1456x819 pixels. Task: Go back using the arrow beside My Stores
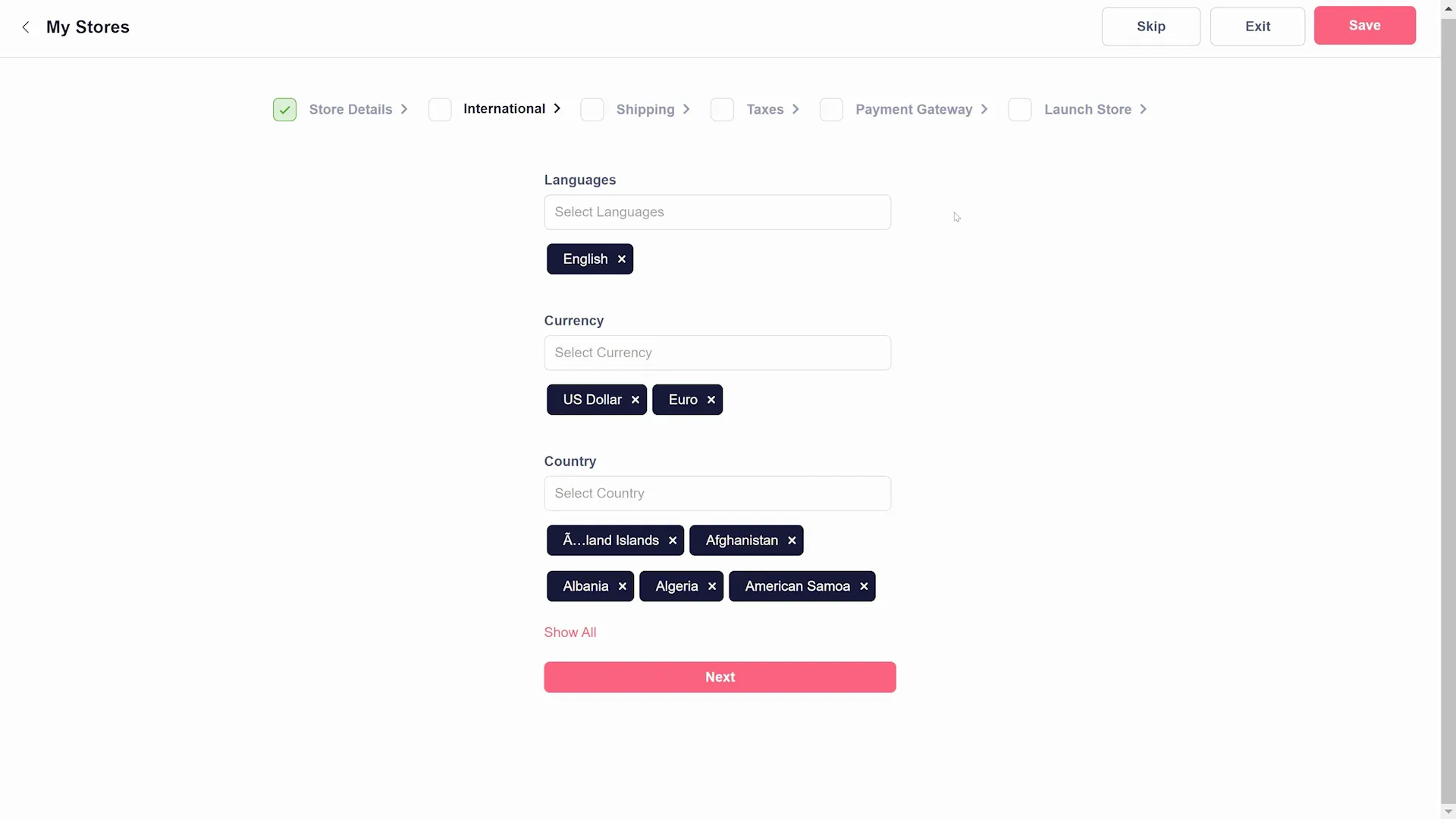click(x=26, y=27)
